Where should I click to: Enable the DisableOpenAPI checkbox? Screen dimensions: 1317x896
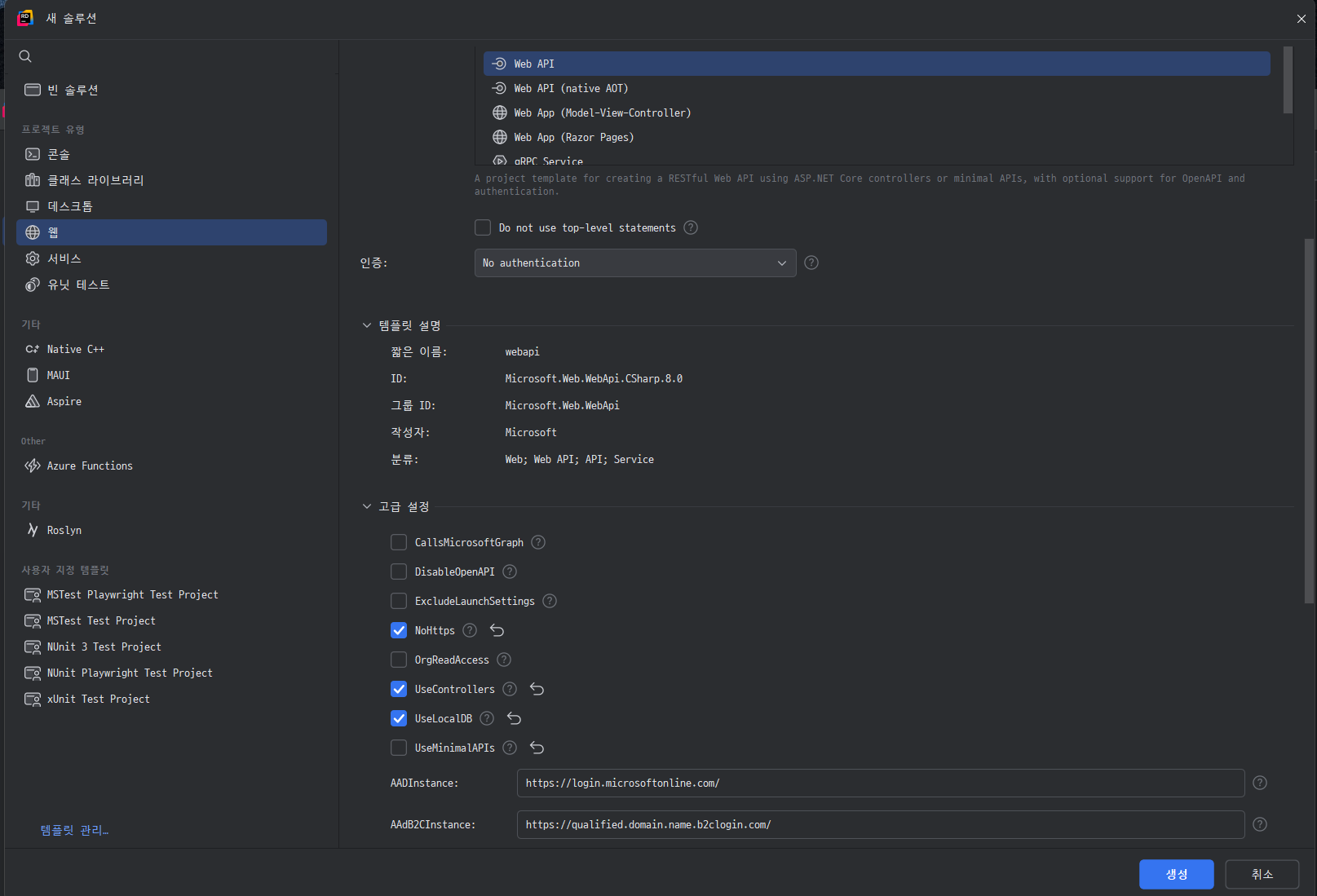coord(399,572)
